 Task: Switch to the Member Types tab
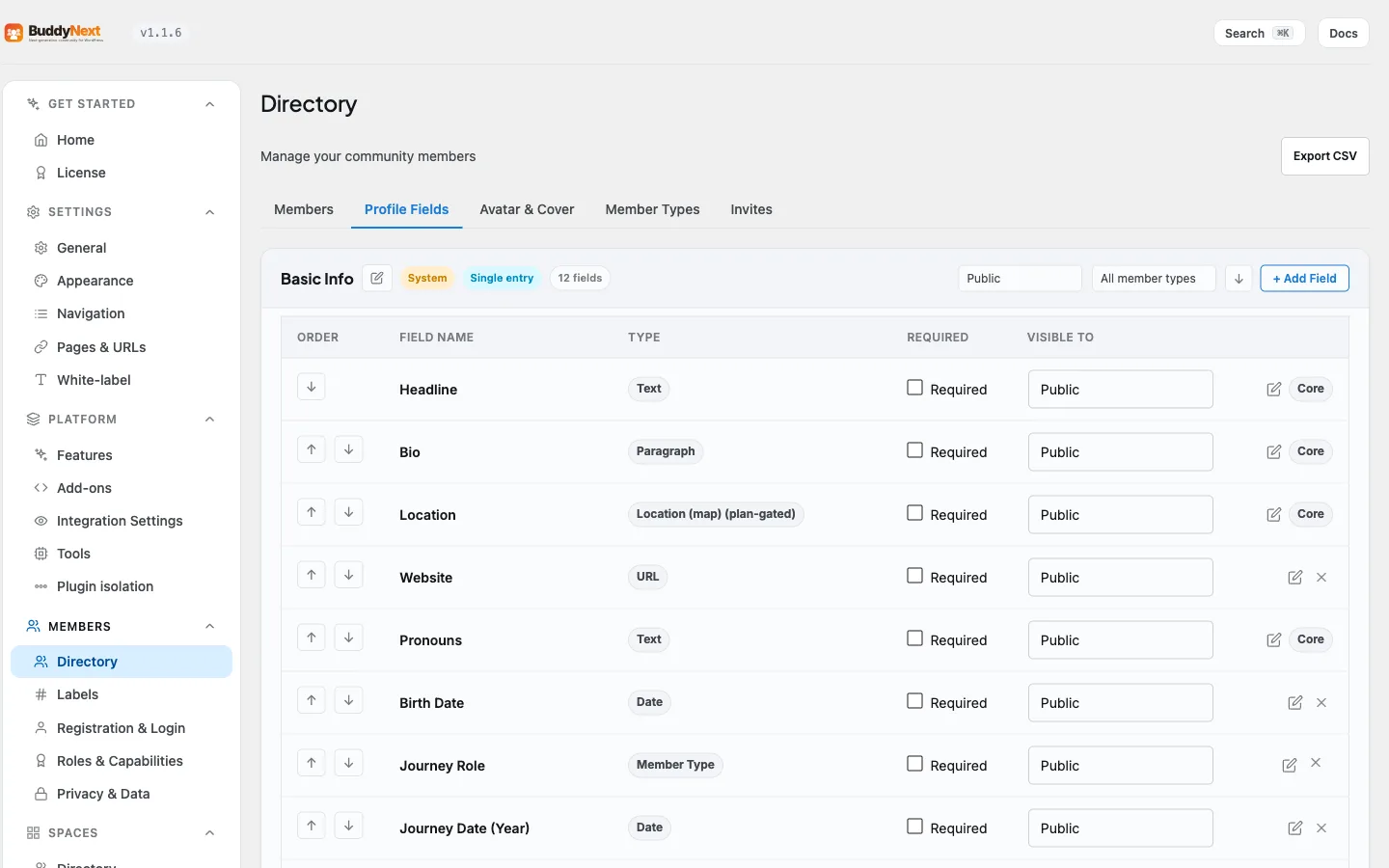pyautogui.click(x=653, y=209)
